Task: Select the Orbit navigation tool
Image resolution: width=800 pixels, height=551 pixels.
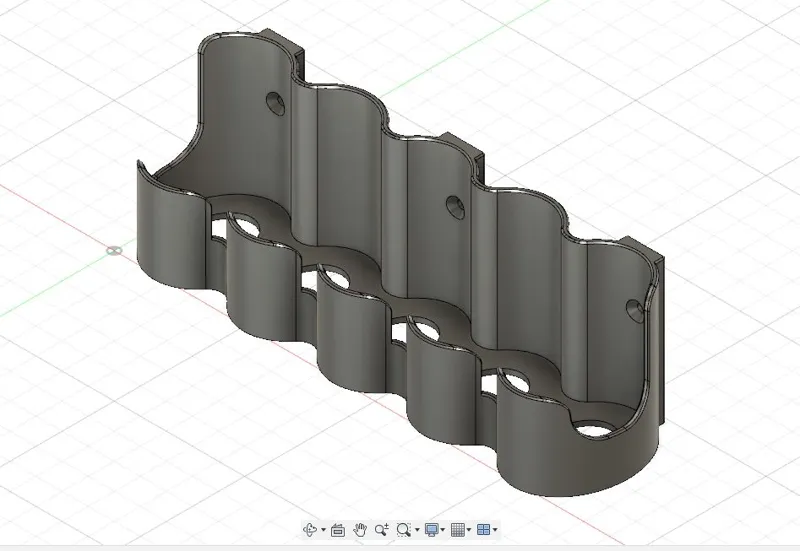Action: [309, 530]
